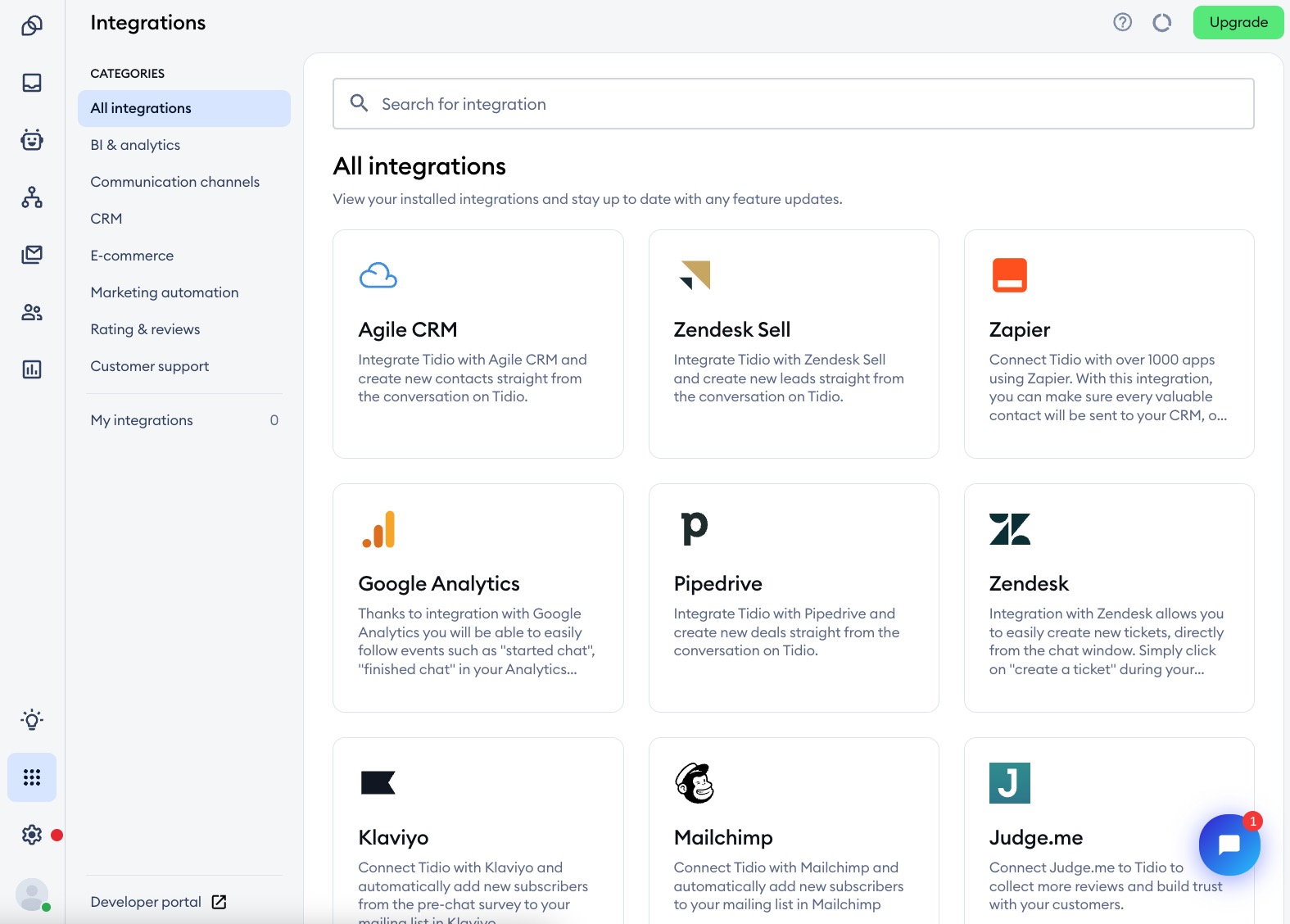Click the Search for integration field

click(x=793, y=104)
